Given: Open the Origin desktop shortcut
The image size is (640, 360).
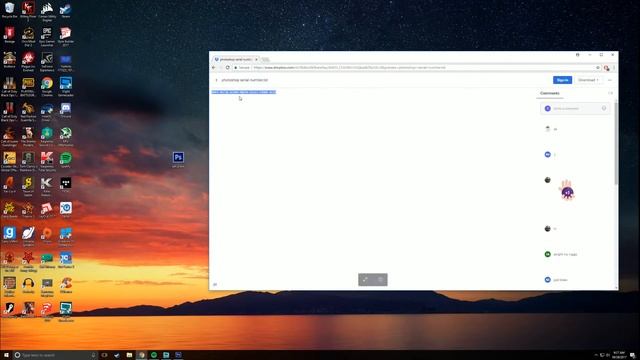Looking at the screenshot, I should tap(47, 235).
